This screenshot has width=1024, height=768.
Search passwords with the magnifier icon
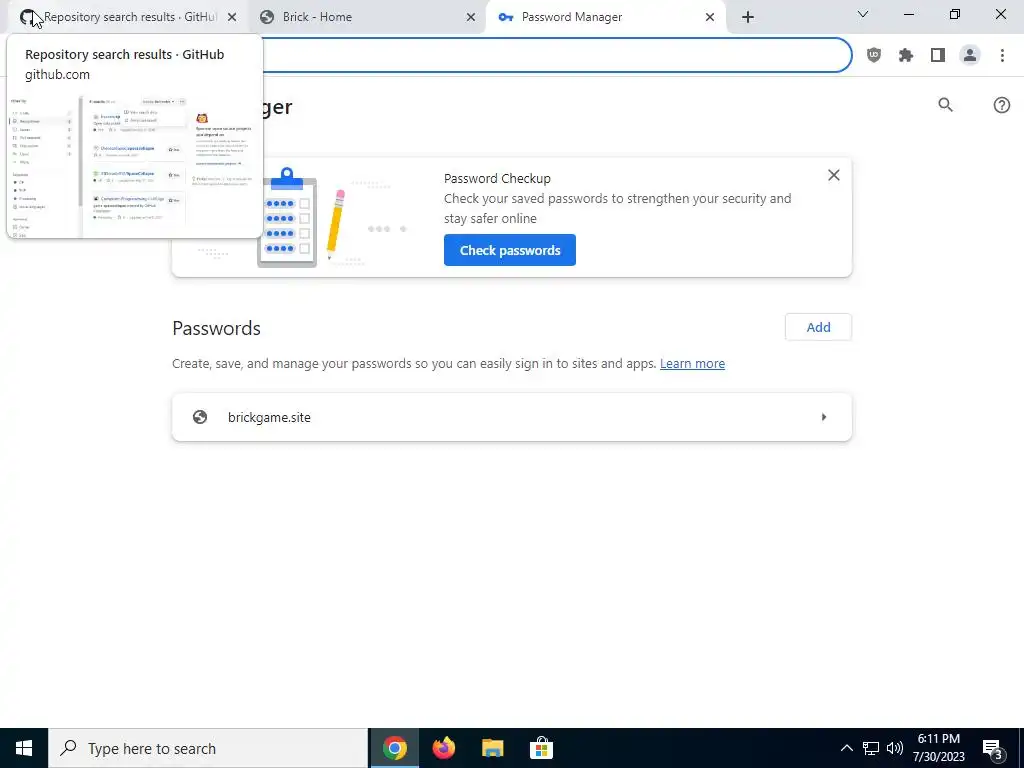(946, 105)
